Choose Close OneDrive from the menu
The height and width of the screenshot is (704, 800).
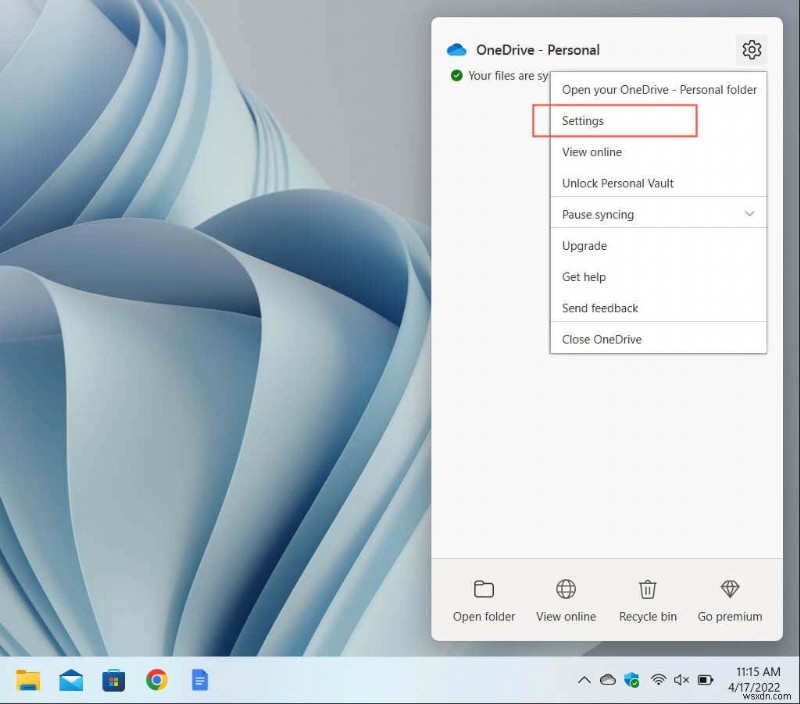(600, 339)
